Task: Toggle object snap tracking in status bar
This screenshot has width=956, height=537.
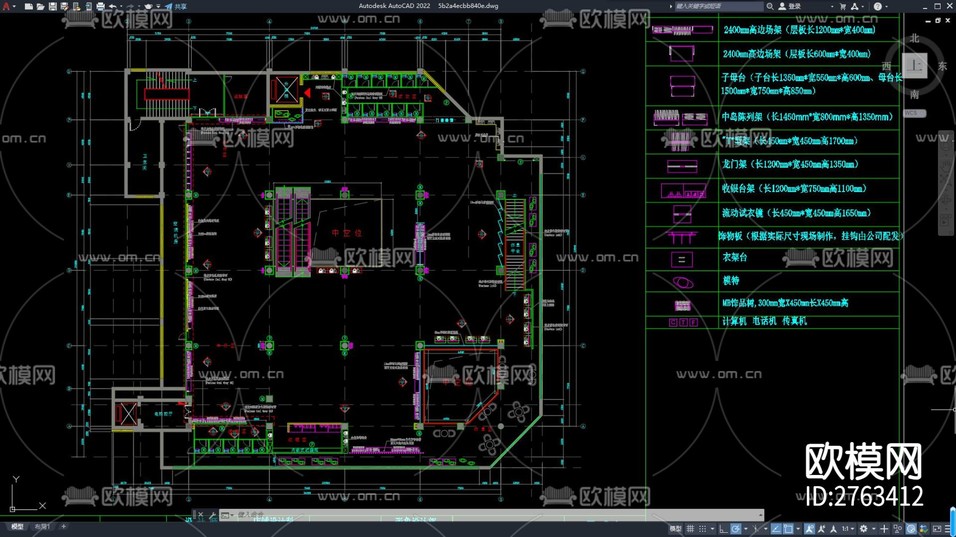Action: click(x=776, y=529)
